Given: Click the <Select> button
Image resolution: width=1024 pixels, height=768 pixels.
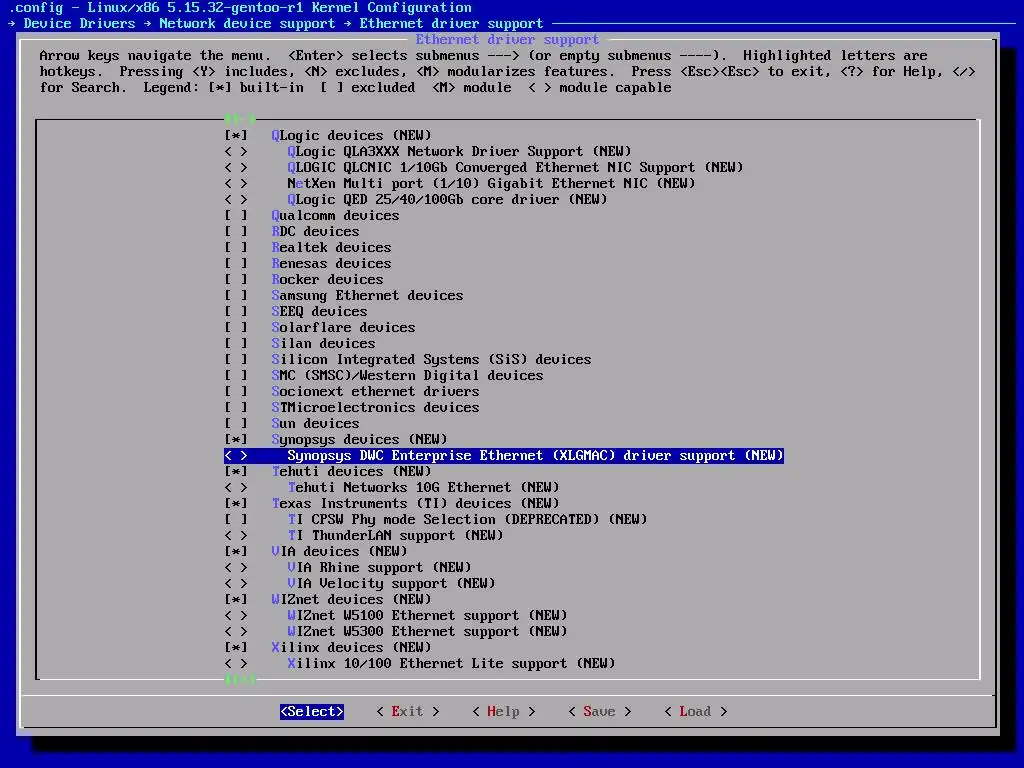Looking at the screenshot, I should 312,712.
